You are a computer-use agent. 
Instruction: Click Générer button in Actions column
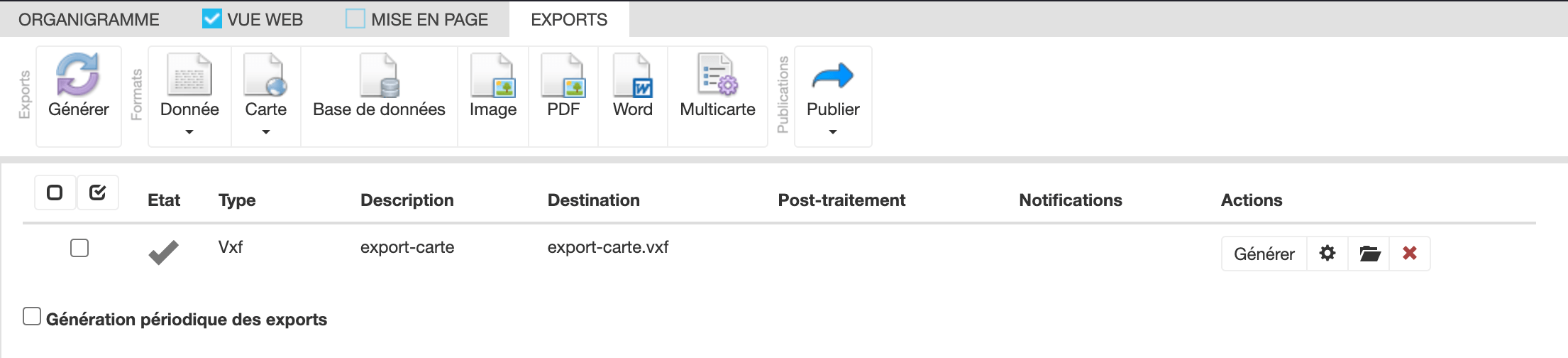pos(1264,254)
